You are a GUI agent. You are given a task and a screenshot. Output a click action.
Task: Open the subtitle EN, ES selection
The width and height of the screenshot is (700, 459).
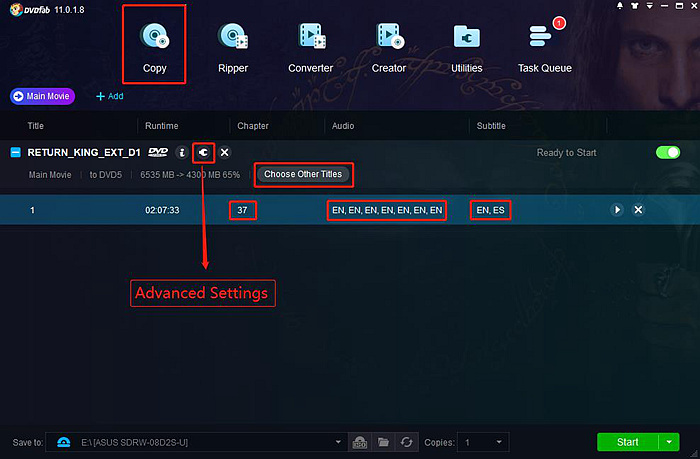(490, 210)
